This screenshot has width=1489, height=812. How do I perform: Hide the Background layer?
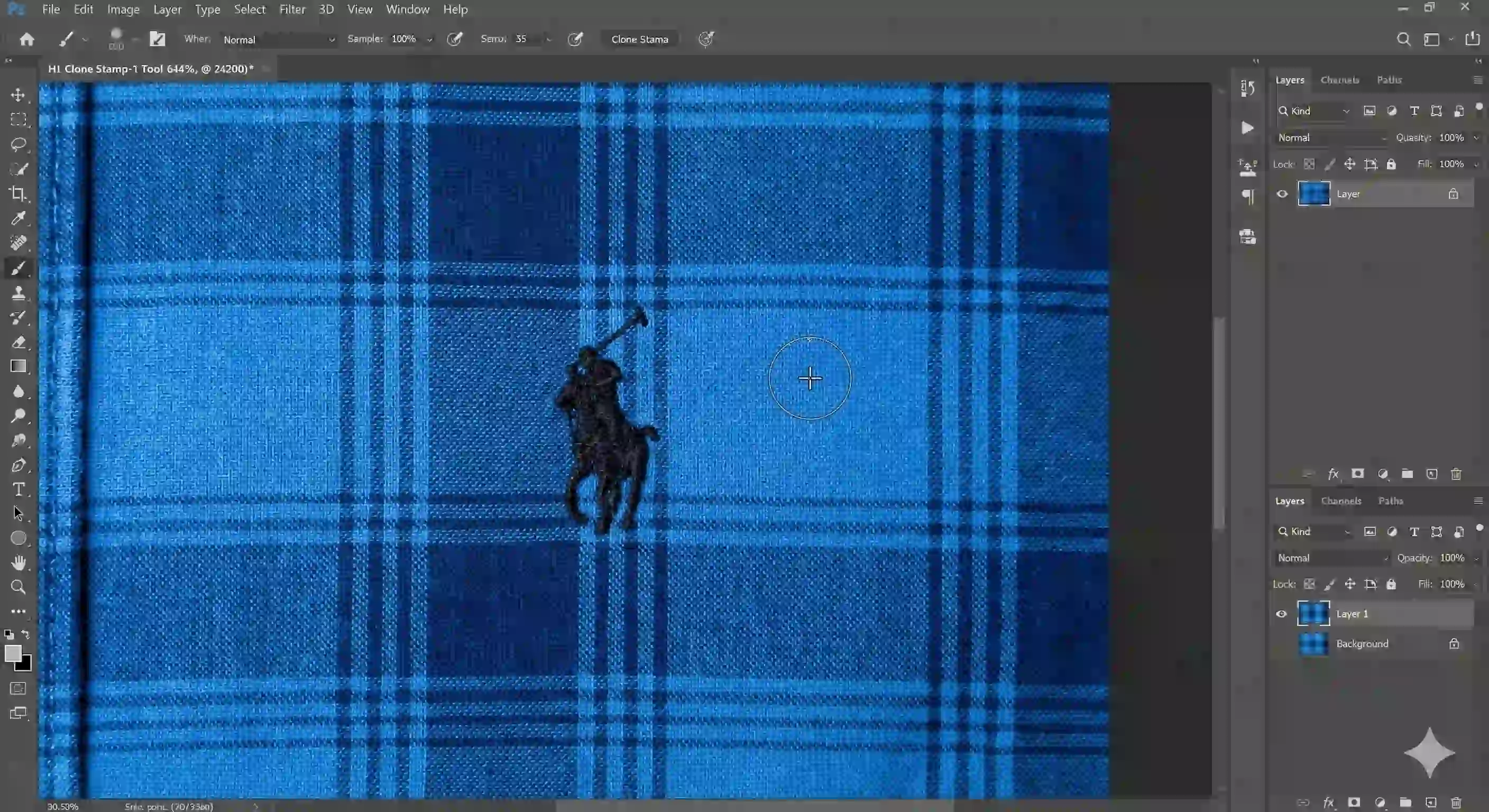click(1282, 643)
